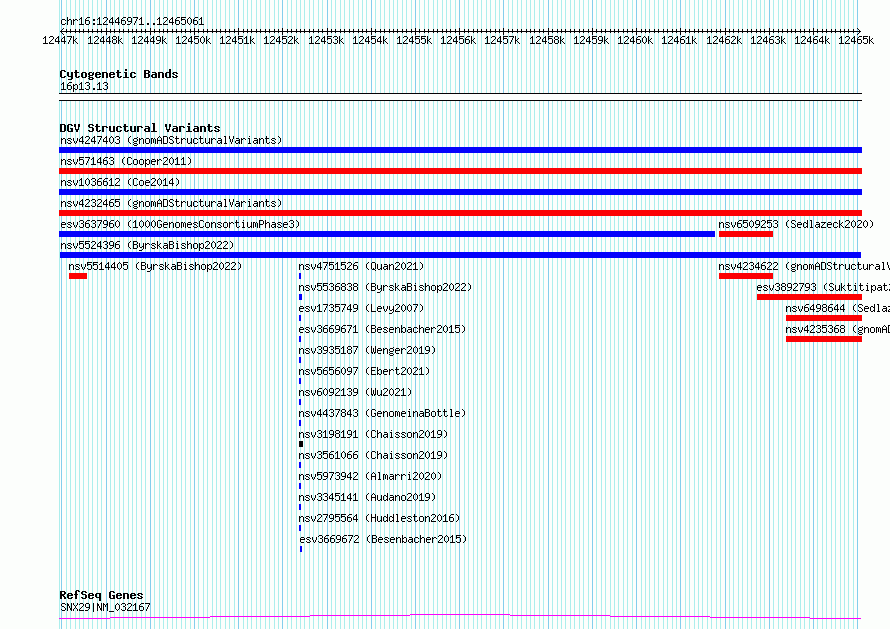Open nsv5973942 (Almarri2020) label

pyautogui.click(x=370, y=476)
